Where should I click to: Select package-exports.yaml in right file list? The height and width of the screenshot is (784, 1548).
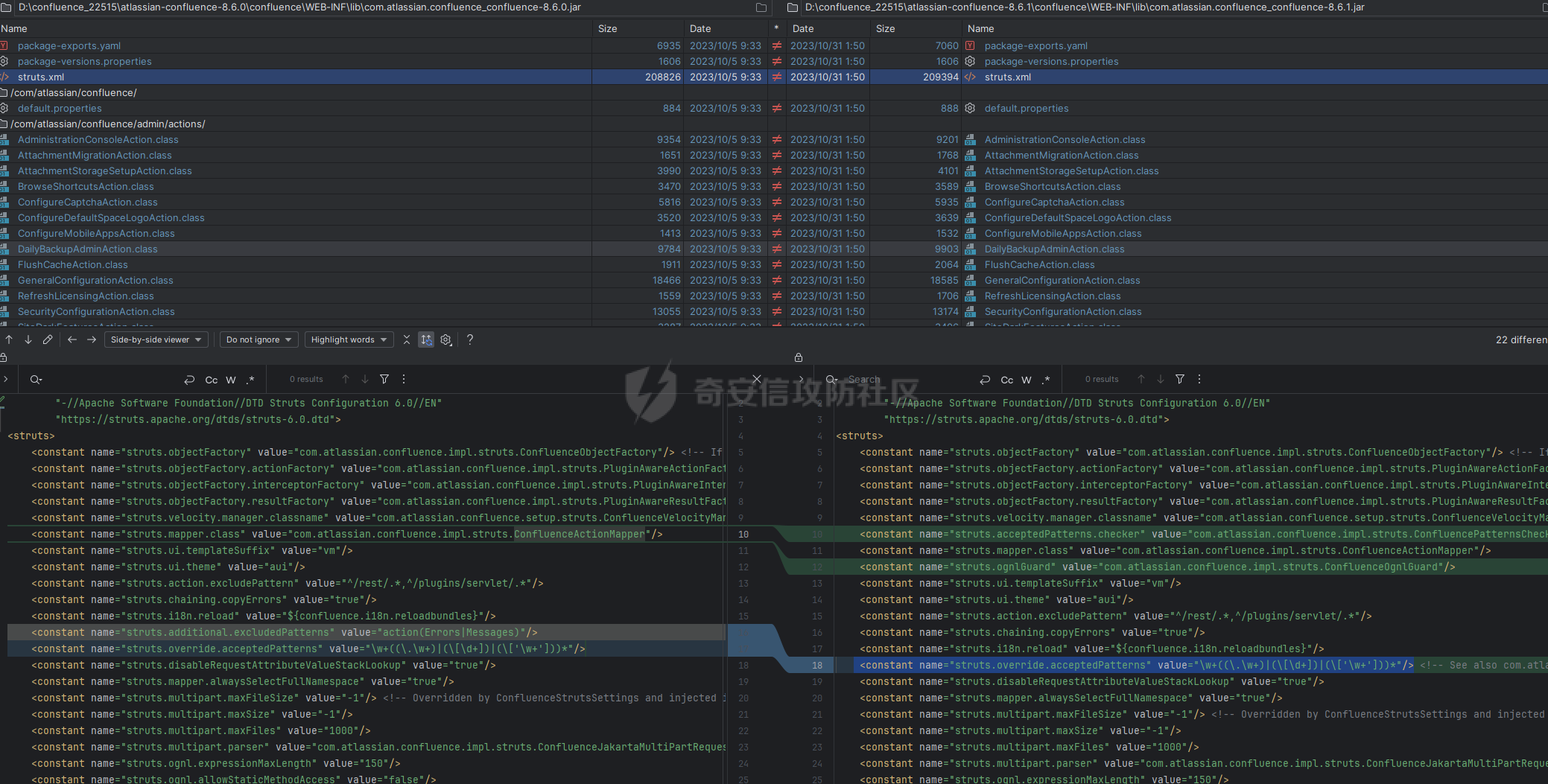click(1036, 45)
